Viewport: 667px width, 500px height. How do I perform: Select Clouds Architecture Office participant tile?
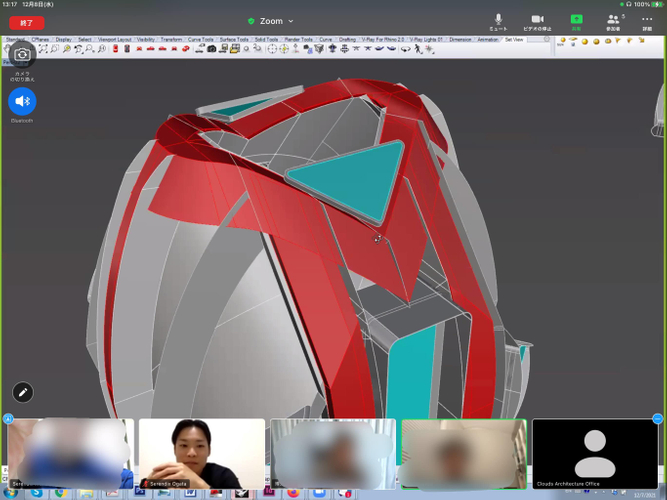[594, 454]
